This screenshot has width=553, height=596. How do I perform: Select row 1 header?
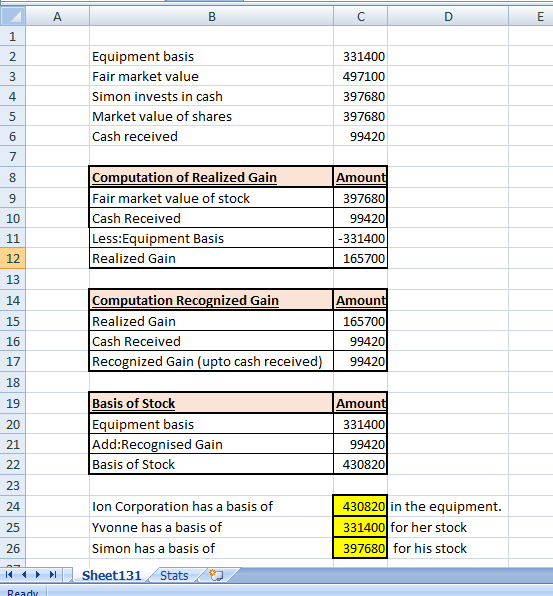pyautogui.click(x=13, y=36)
